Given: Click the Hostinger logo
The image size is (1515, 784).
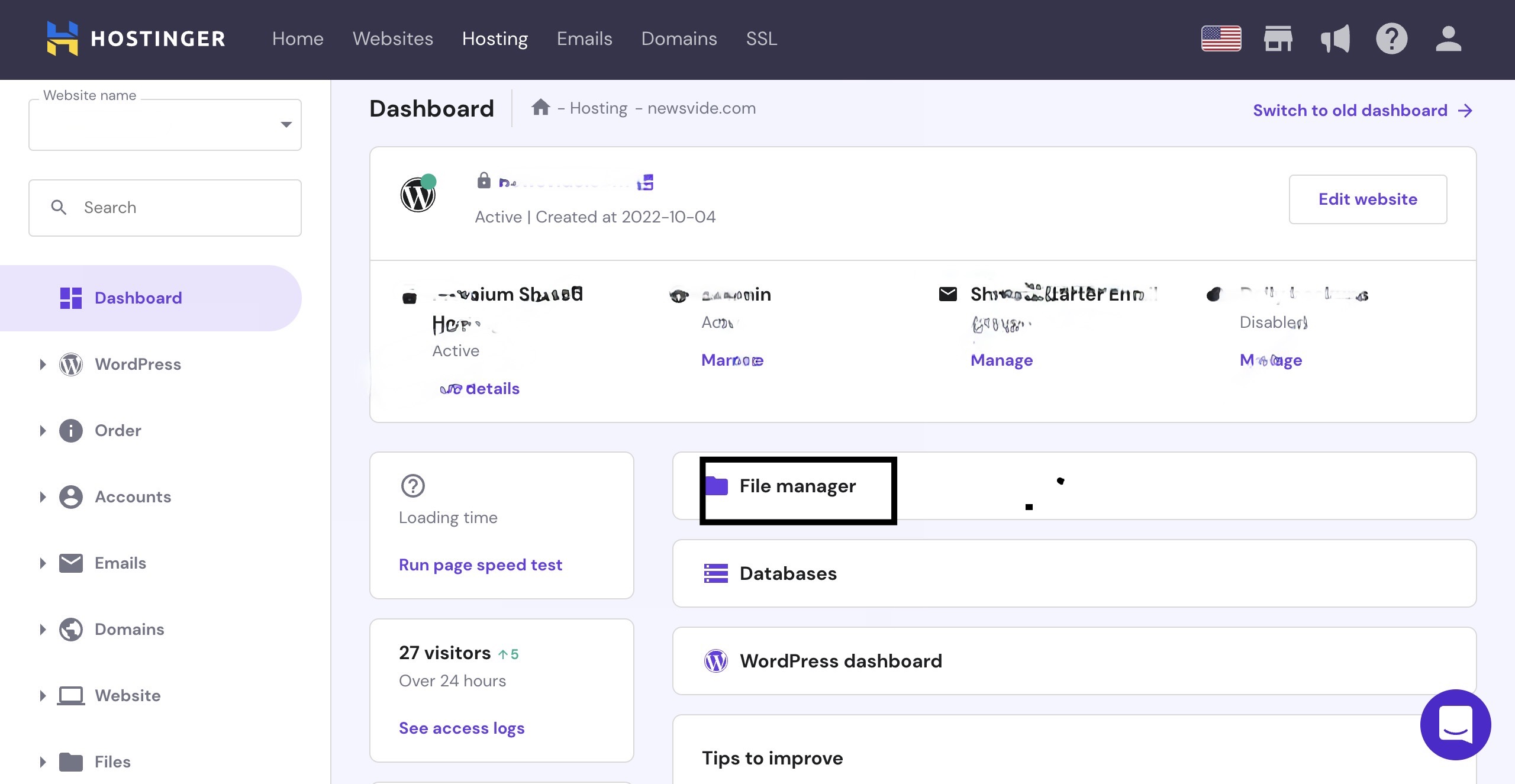Looking at the screenshot, I should click(x=136, y=39).
